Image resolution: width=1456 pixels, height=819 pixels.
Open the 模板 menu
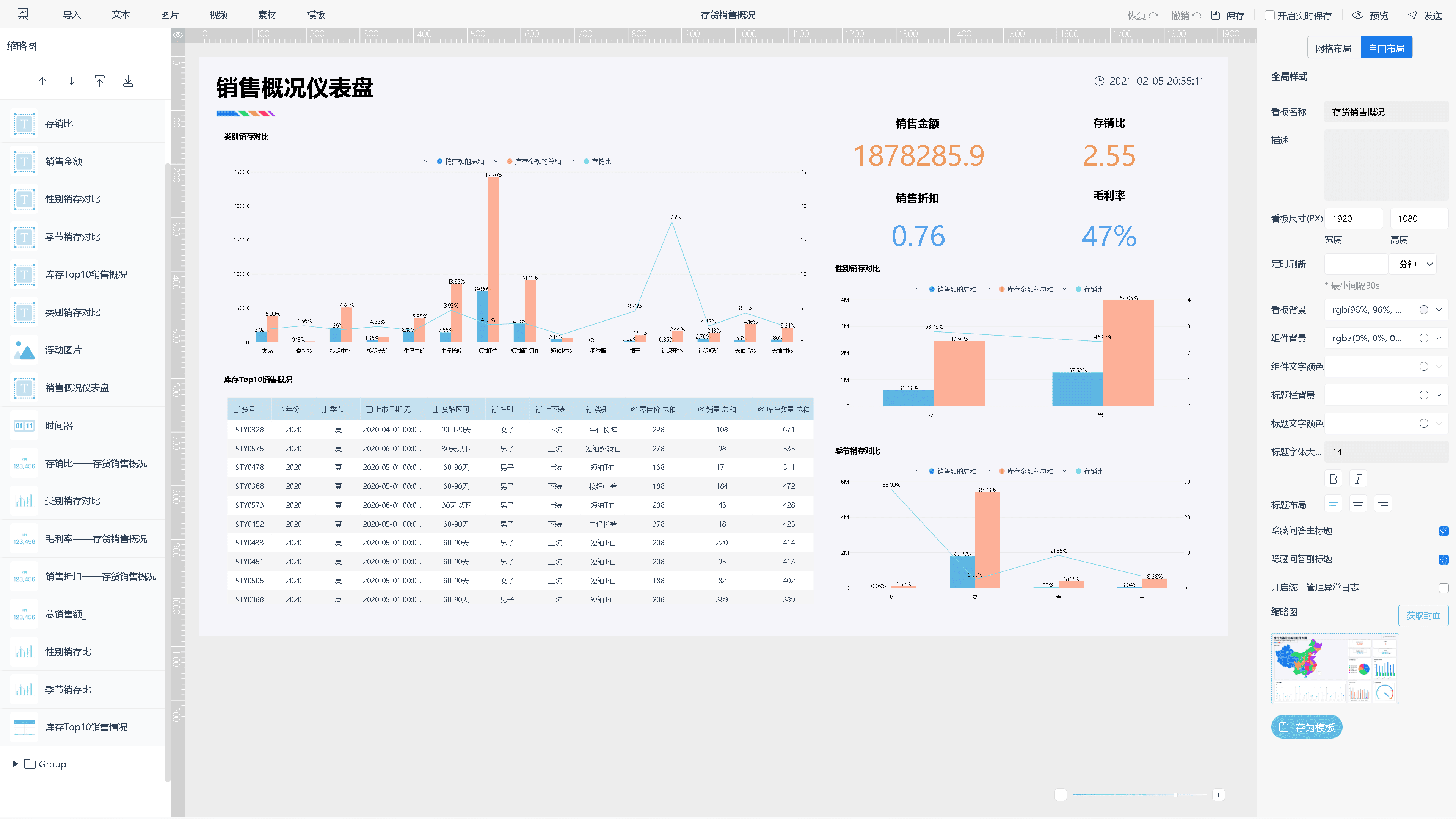tap(316, 15)
